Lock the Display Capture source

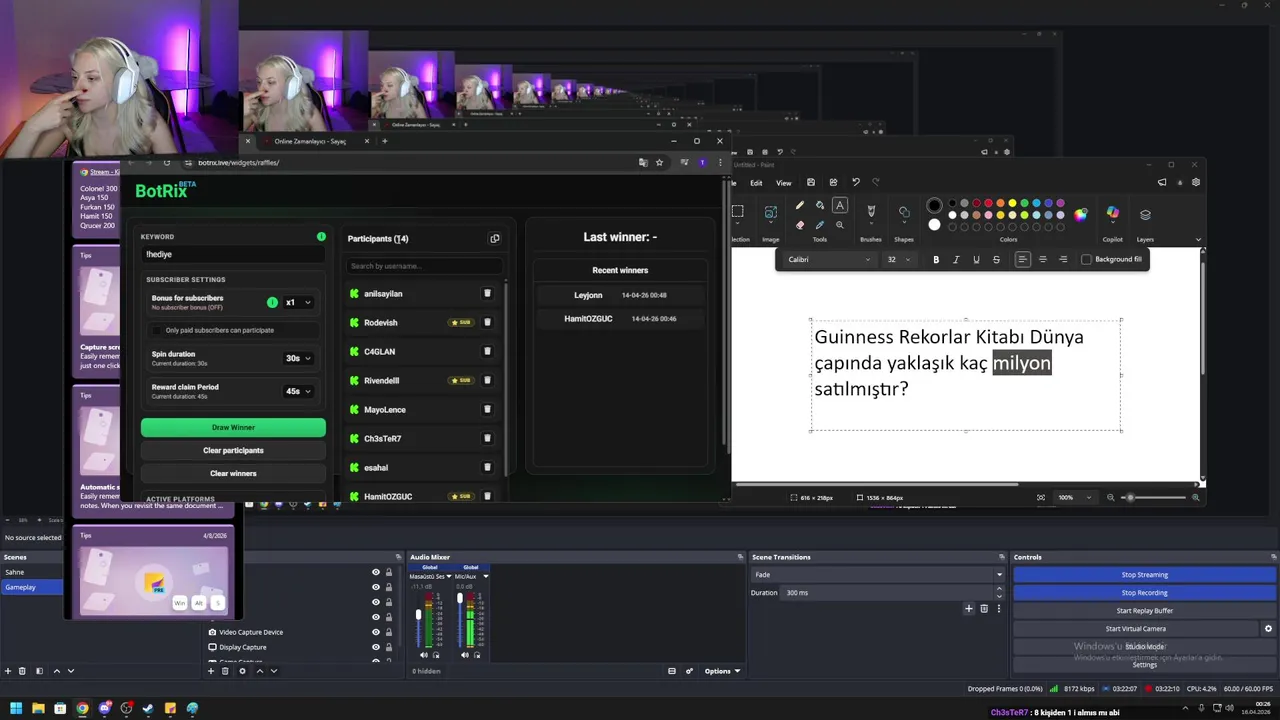[389, 647]
